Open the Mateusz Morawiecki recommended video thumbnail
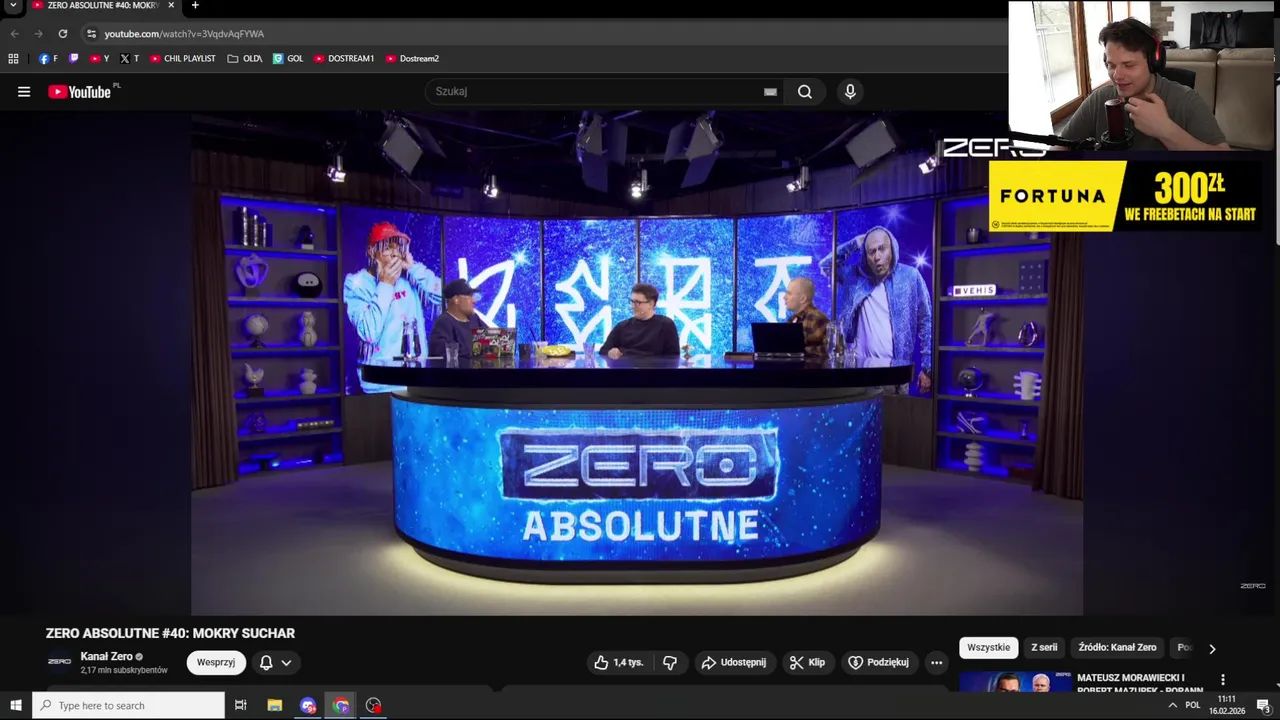This screenshot has width=1280, height=720. (x=1014, y=682)
